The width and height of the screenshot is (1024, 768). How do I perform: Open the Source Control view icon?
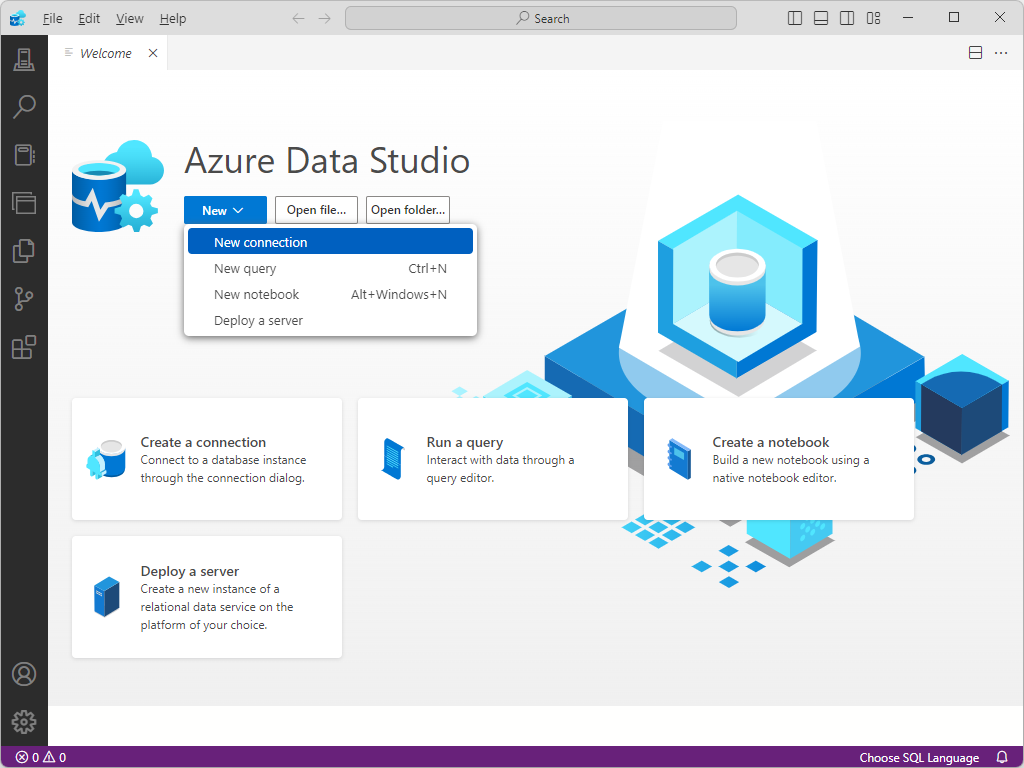coord(24,299)
